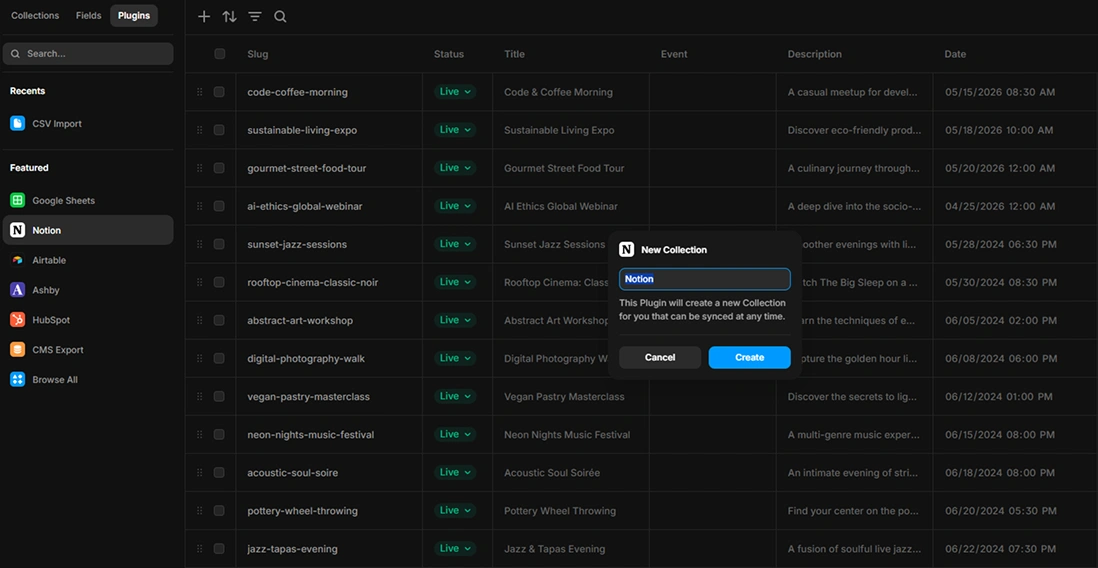Open the Airtable plugin icon
Image resolution: width=1098 pixels, height=568 pixels.
click(18, 260)
